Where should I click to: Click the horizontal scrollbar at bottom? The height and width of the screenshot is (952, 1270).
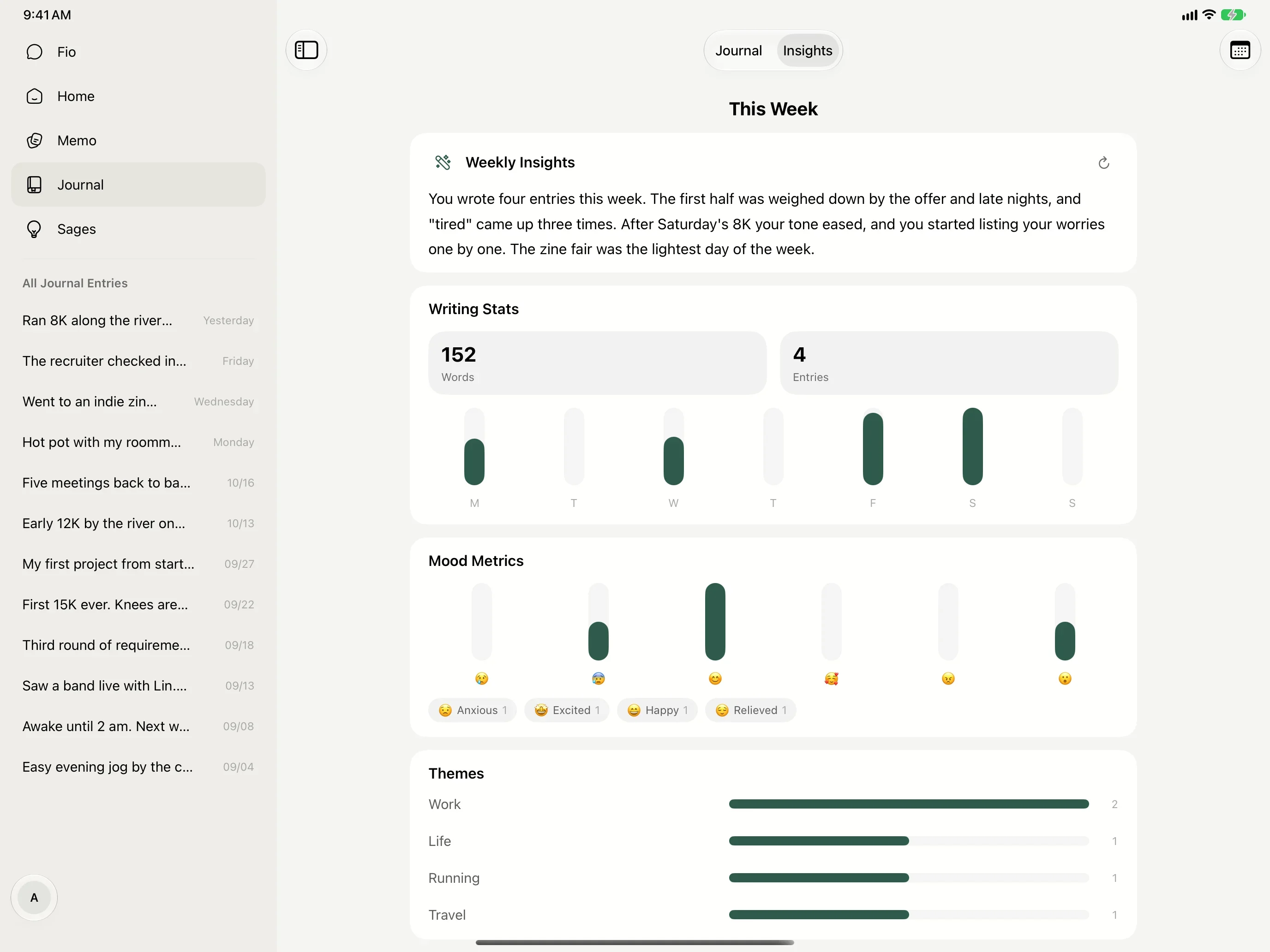(x=635, y=942)
